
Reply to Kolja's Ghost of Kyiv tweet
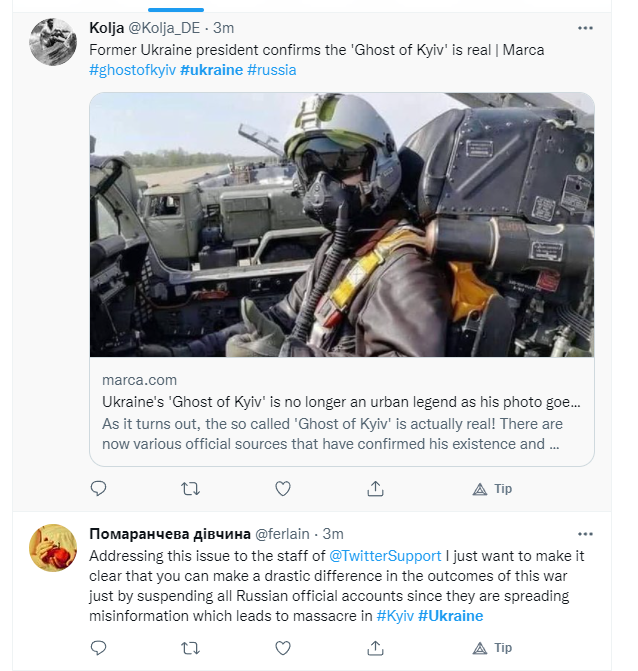(x=98, y=488)
